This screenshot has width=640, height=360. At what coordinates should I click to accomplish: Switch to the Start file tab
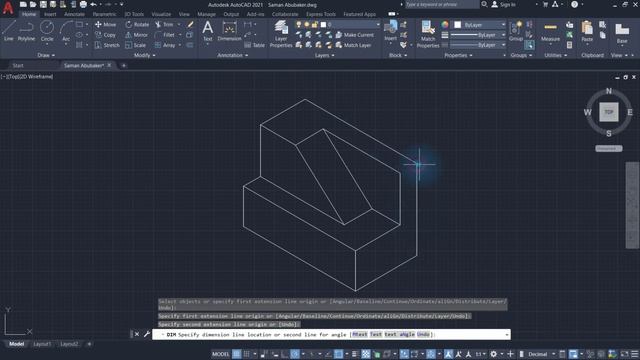(x=18, y=65)
